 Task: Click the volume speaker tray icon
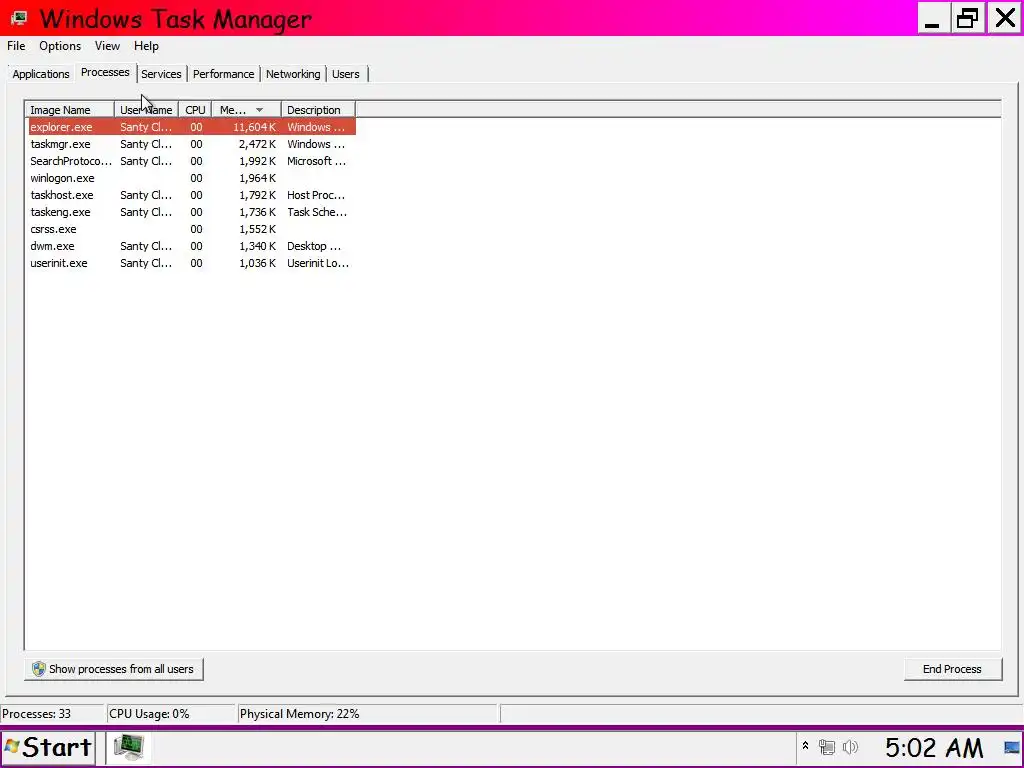point(850,747)
